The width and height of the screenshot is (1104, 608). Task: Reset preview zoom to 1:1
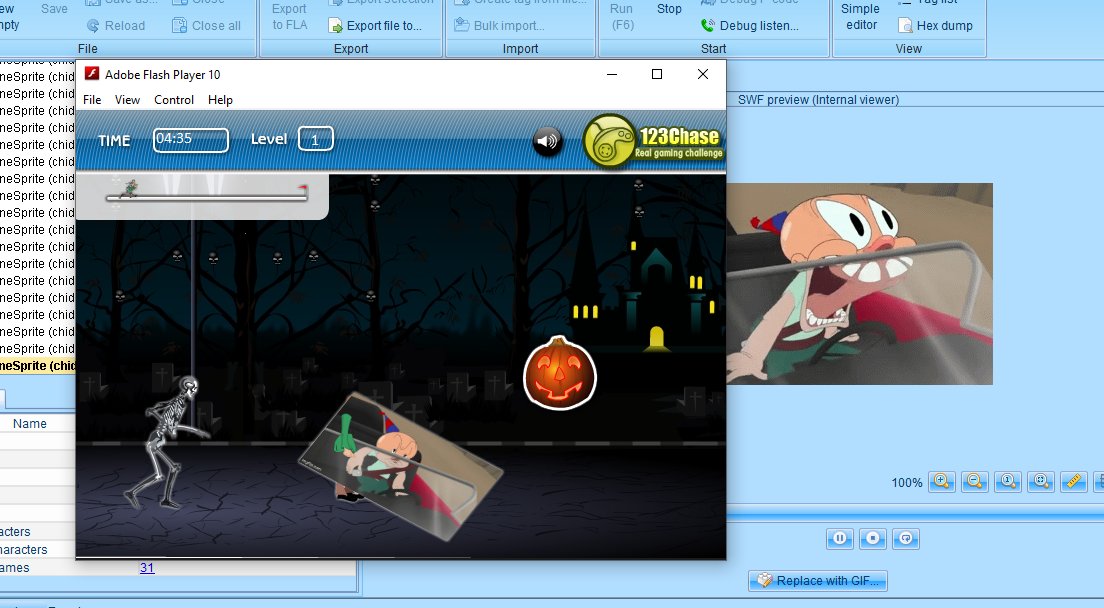pos(1008,481)
